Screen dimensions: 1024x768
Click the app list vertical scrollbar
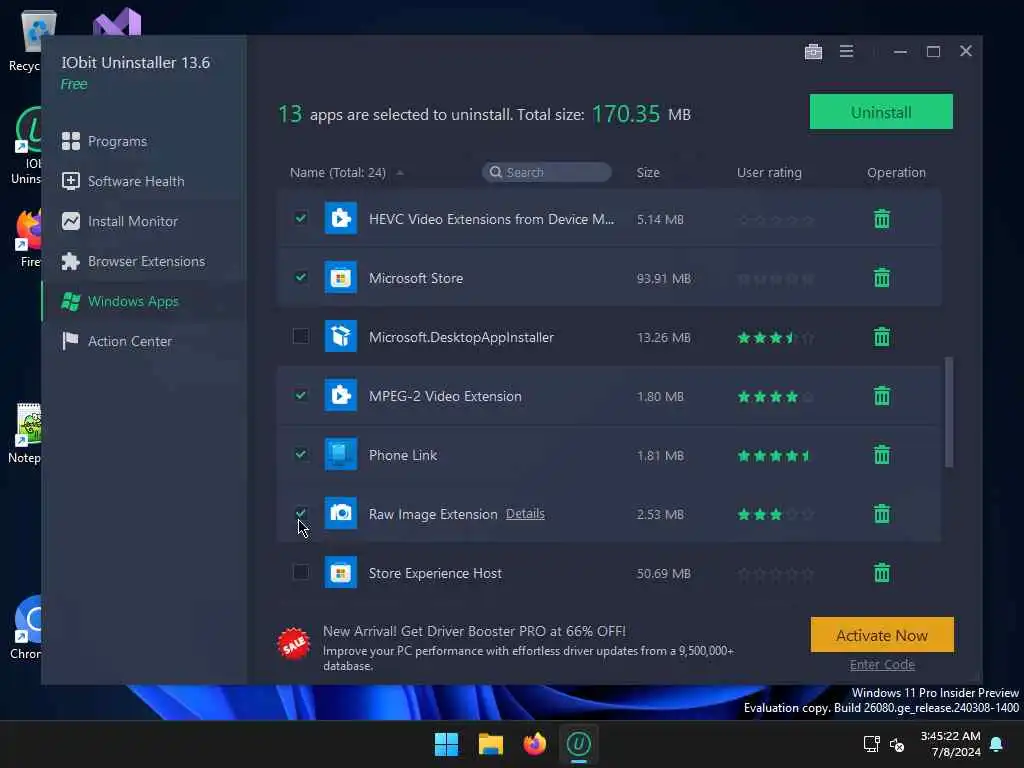click(x=949, y=412)
